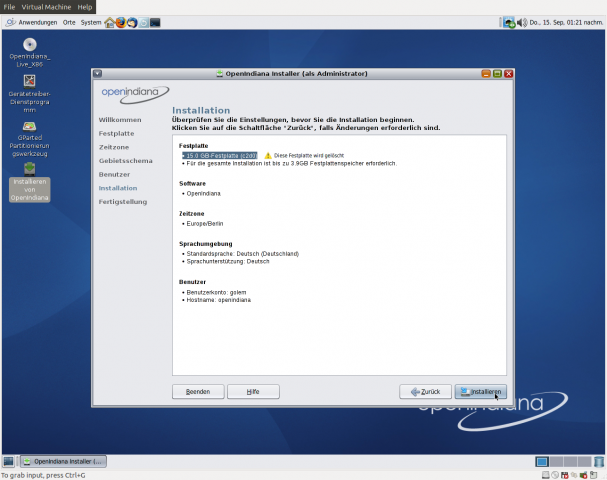The image size is (607, 480).
Task: Open the home folder launcher in top panel
Action: pyautogui.click(x=109, y=22)
